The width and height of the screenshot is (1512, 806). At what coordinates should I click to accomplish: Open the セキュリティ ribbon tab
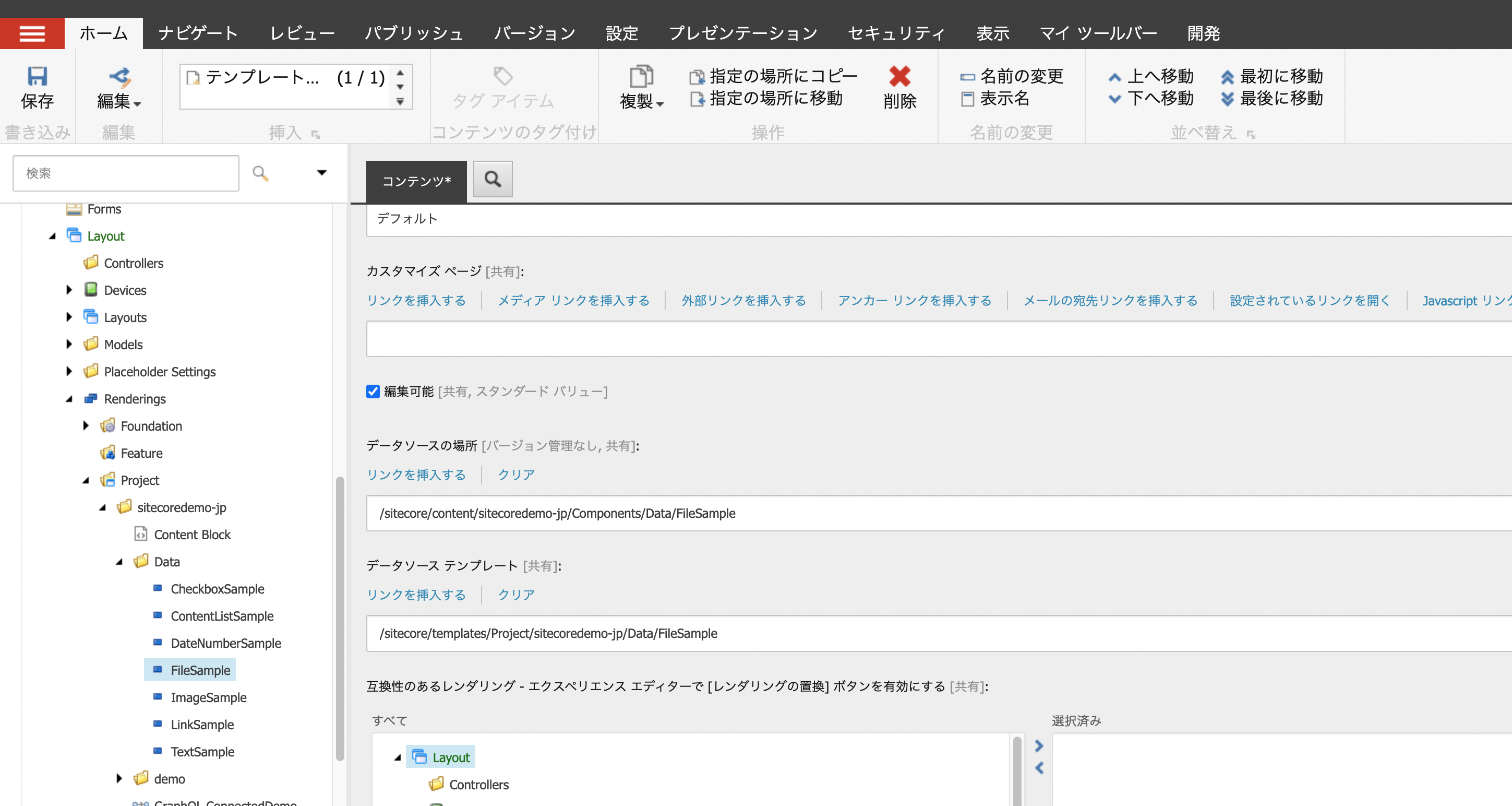(x=896, y=33)
